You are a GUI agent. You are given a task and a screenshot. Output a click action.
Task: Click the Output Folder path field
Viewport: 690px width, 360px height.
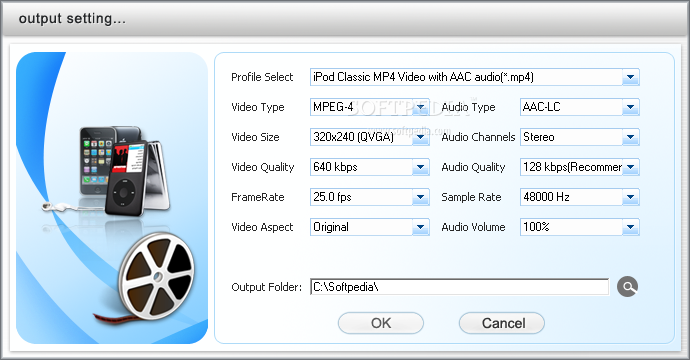(x=460, y=287)
